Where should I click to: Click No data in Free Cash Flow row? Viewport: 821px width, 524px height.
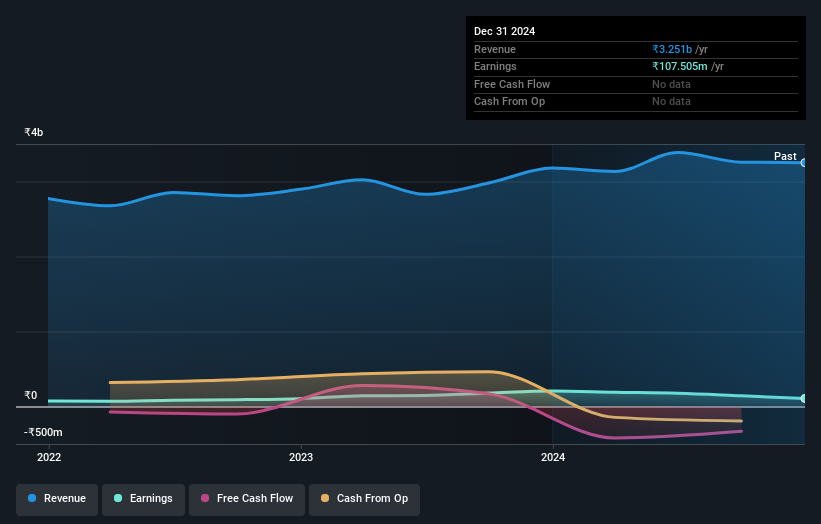(671, 84)
